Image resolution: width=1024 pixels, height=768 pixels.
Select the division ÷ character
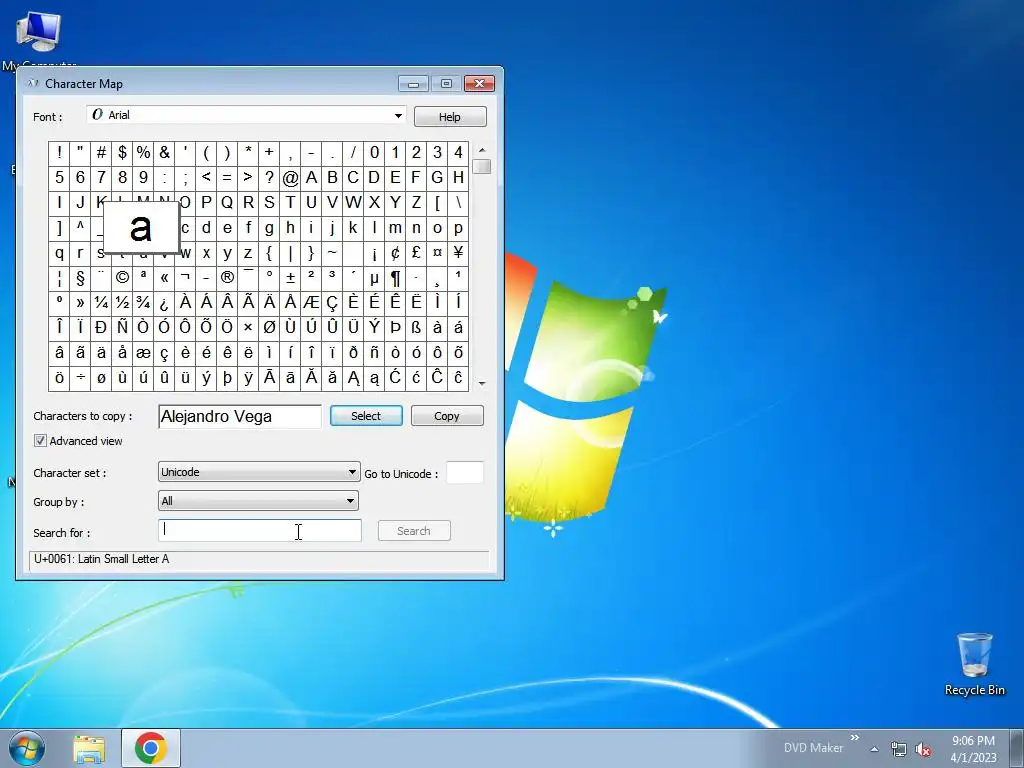click(x=80, y=377)
